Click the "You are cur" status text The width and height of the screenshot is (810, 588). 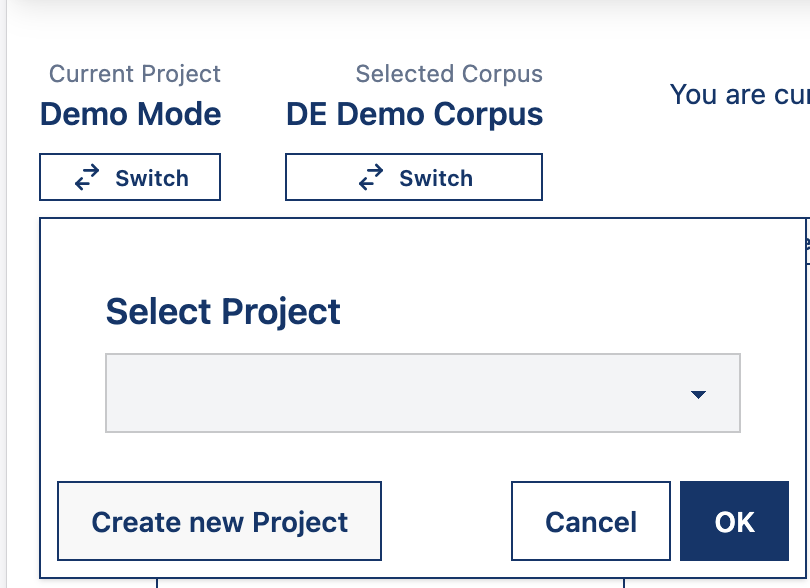[x=738, y=95]
